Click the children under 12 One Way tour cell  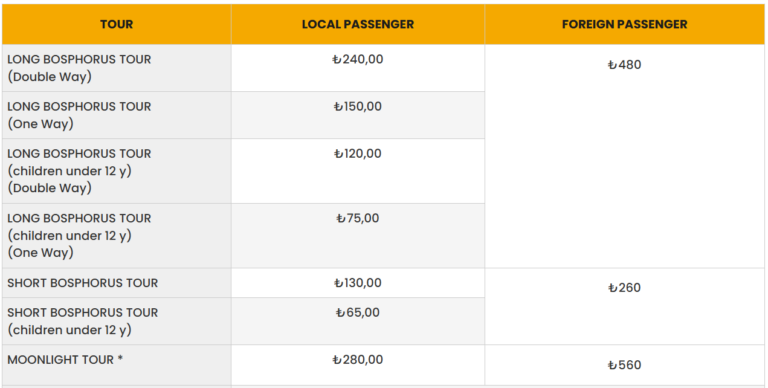[117, 236]
